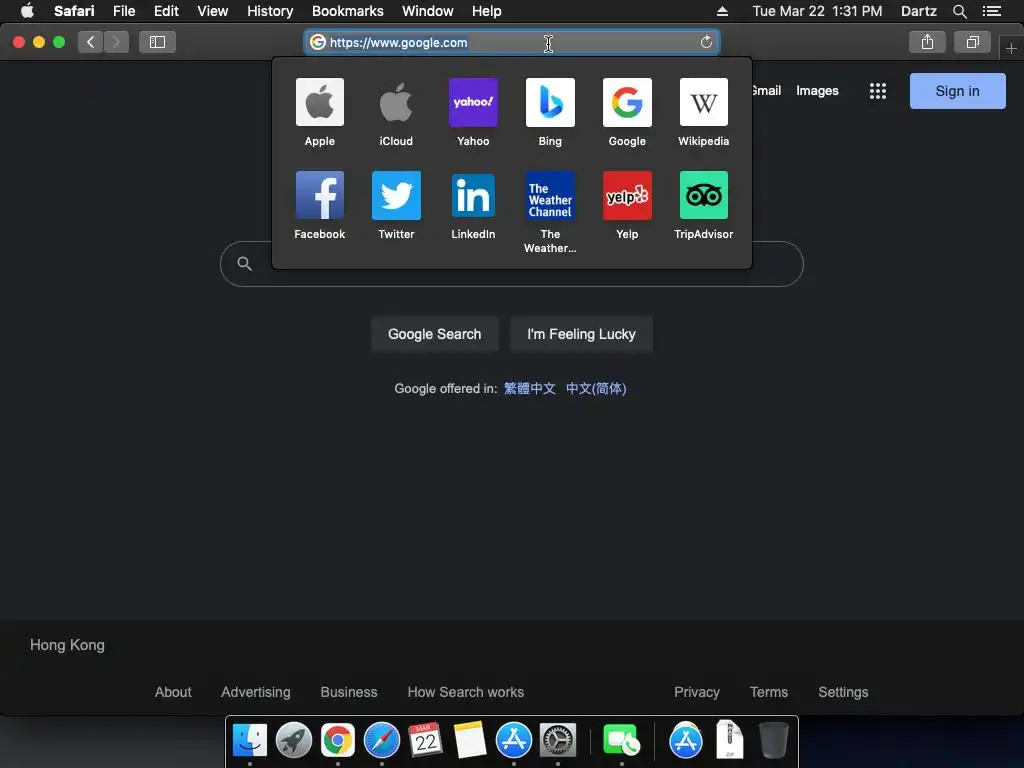Screen dimensions: 1024x768
Task: Open the File menu
Action: tap(123, 11)
